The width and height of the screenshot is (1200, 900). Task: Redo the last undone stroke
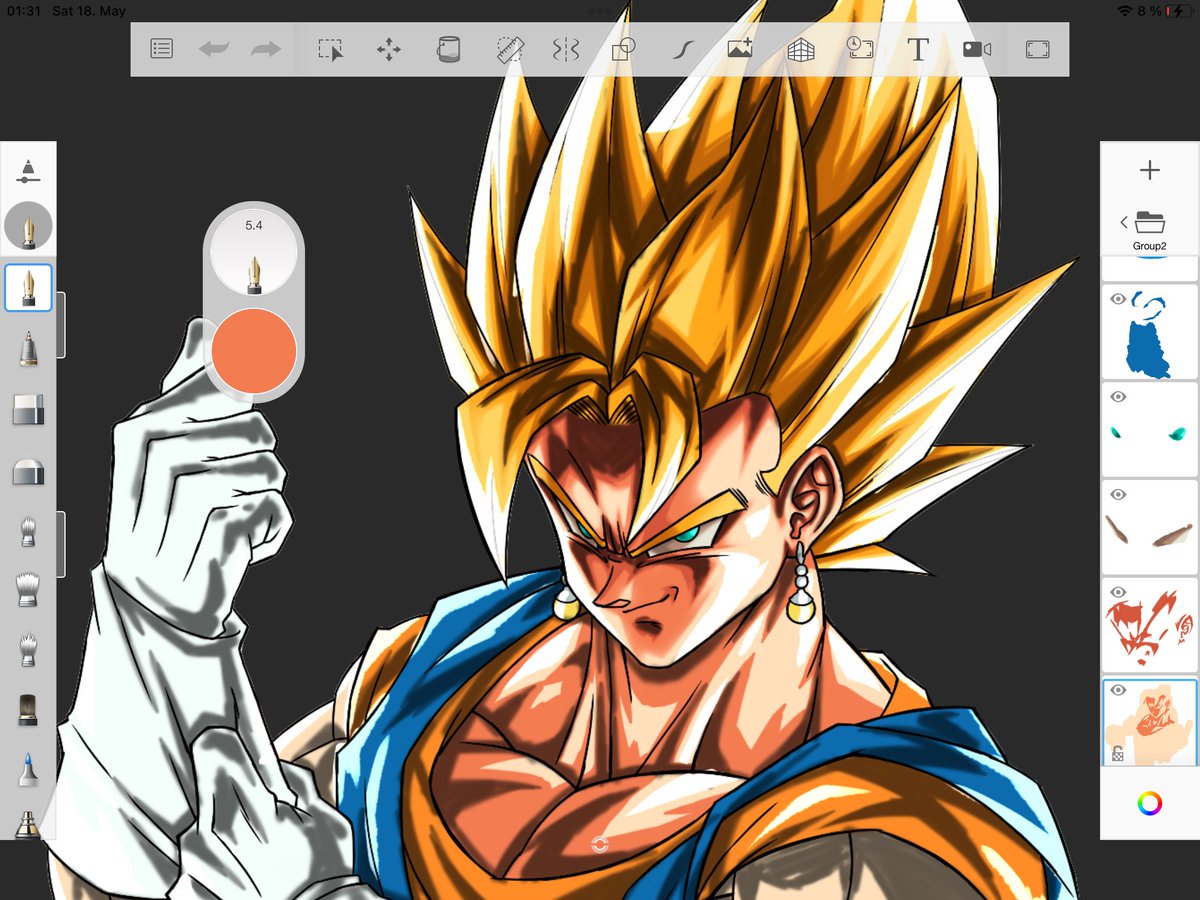pyautogui.click(x=265, y=49)
